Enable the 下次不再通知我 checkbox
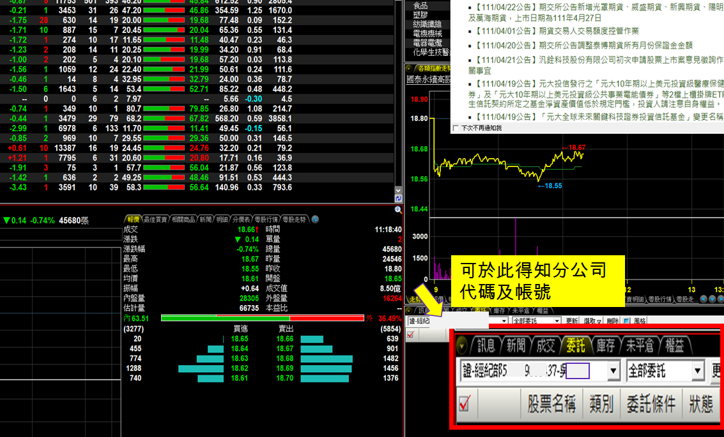Image resolution: width=724 pixels, height=437 pixels. [x=453, y=128]
